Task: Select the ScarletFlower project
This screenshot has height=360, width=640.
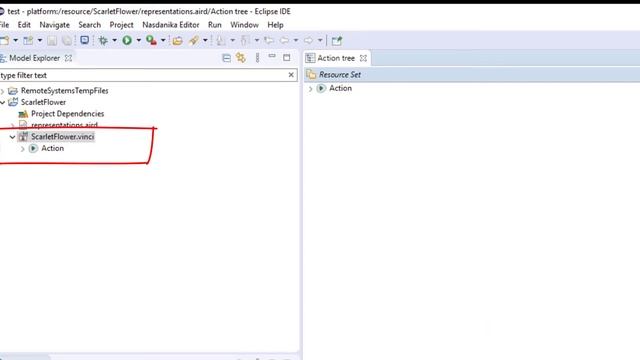Action: pos(43,102)
